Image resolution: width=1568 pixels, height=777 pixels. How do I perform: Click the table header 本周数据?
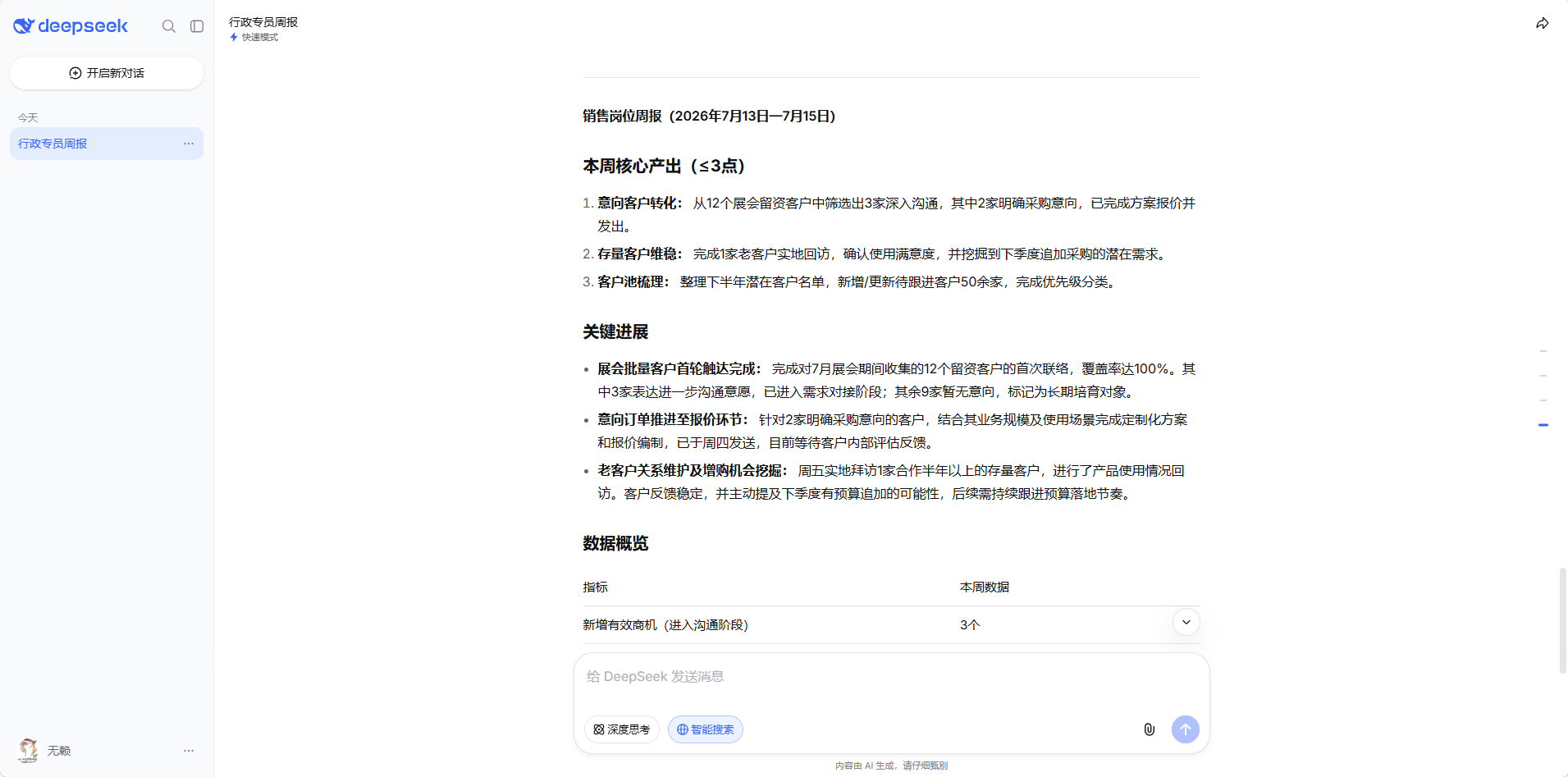tap(985, 587)
